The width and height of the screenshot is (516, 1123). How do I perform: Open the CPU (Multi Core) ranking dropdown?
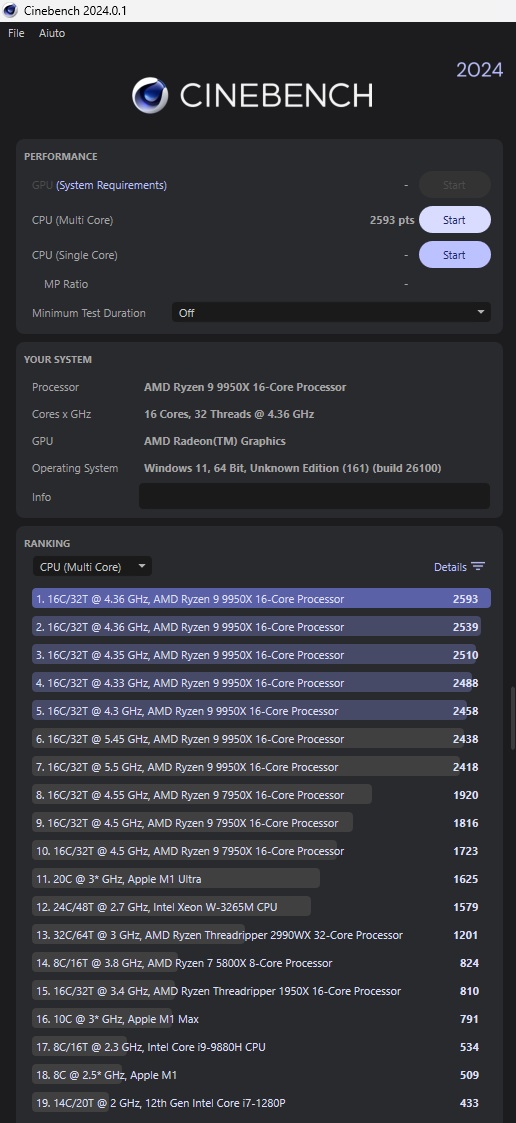[x=92, y=567]
